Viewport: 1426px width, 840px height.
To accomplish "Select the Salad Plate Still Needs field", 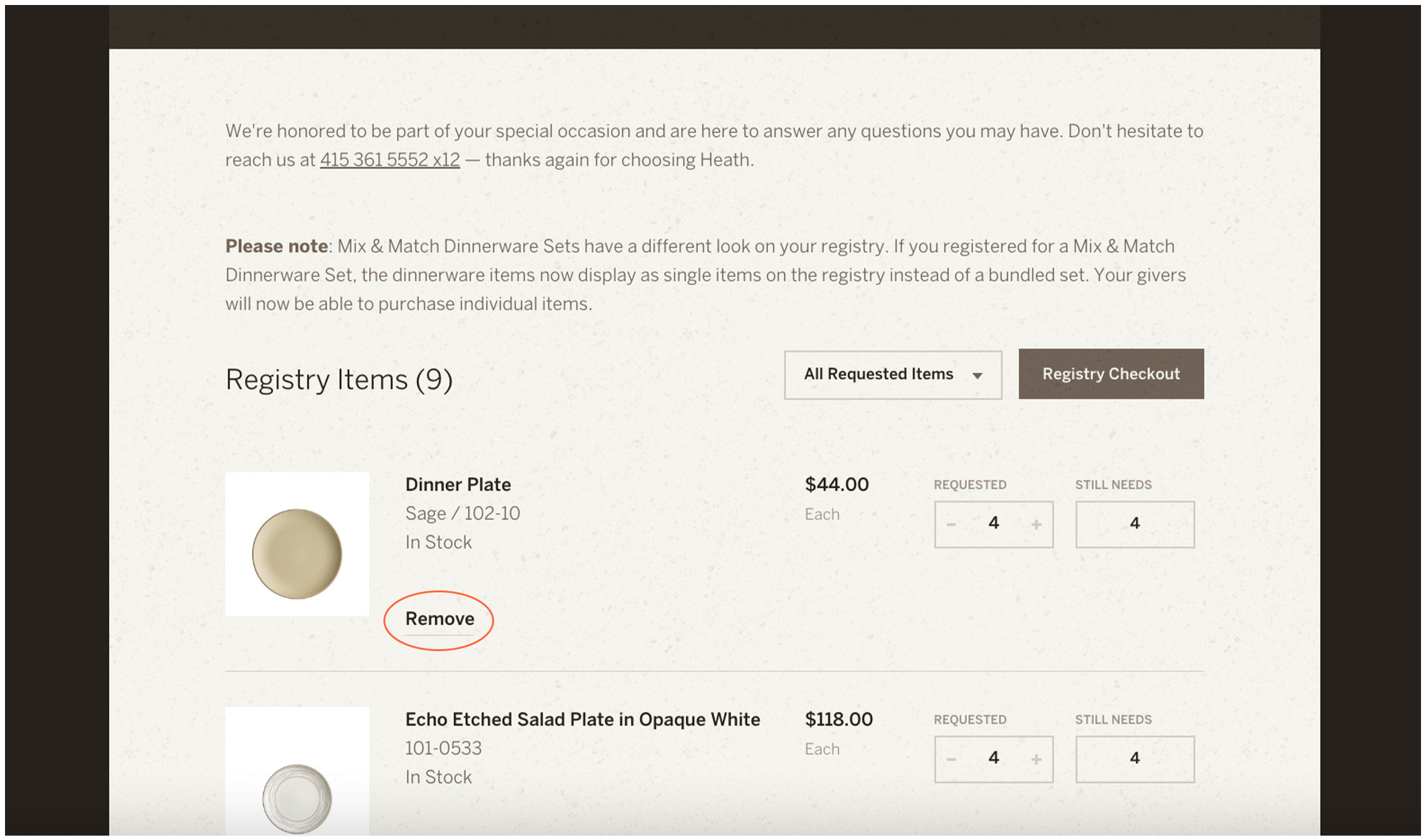I will 1135,759.
